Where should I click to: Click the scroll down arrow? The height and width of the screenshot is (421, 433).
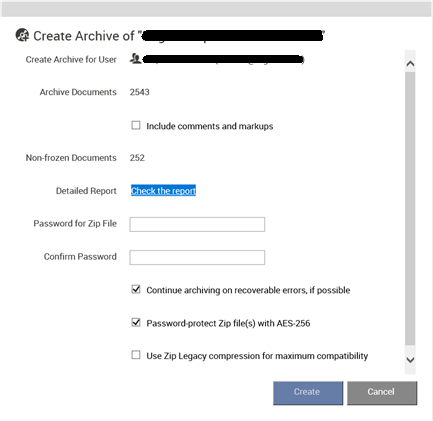coord(410,360)
